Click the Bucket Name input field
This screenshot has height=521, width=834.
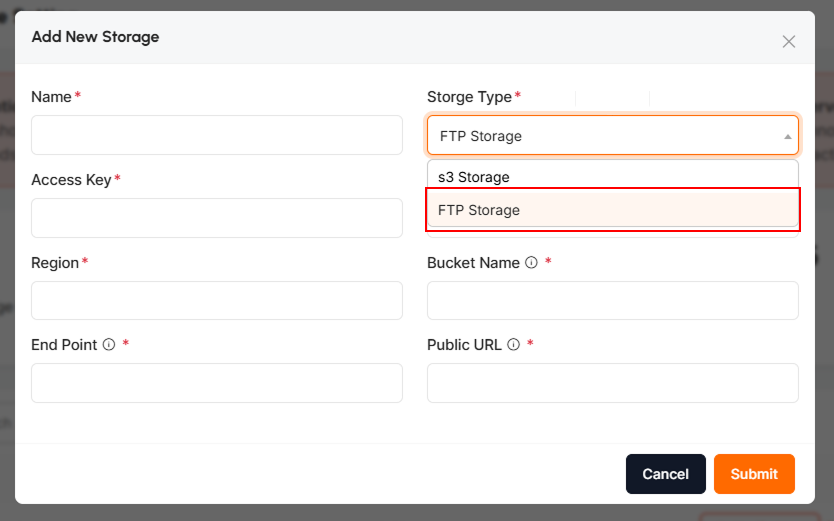click(x=612, y=300)
